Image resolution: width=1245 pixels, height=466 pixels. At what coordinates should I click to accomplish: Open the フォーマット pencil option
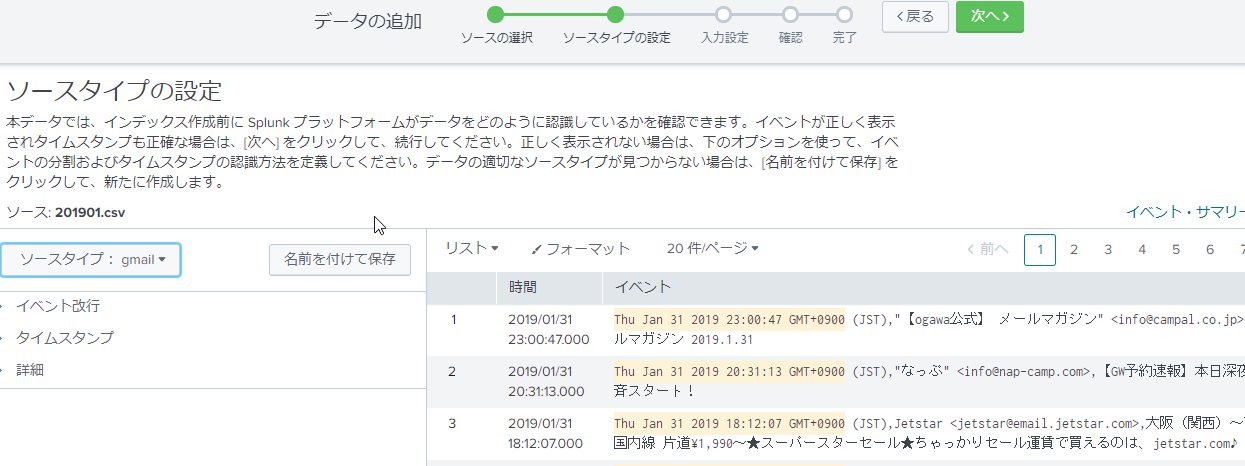[x=581, y=249]
